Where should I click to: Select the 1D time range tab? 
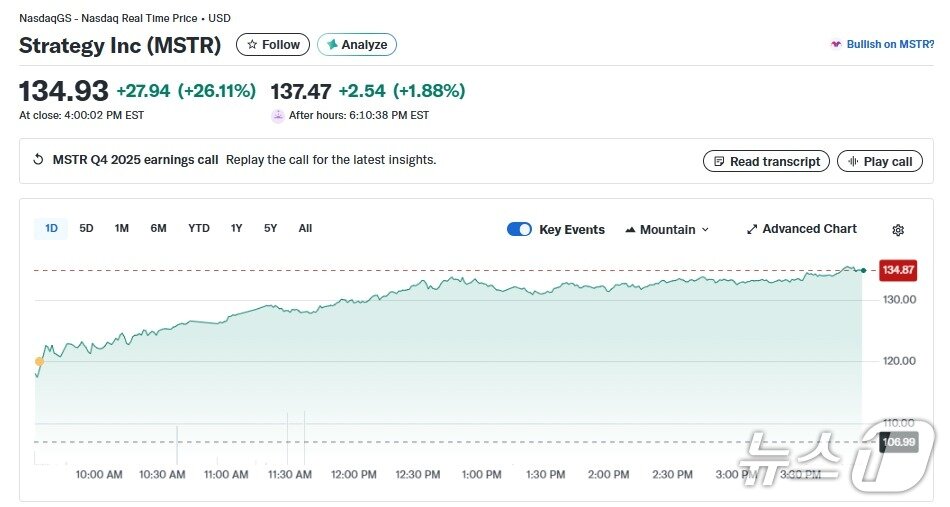click(x=51, y=228)
